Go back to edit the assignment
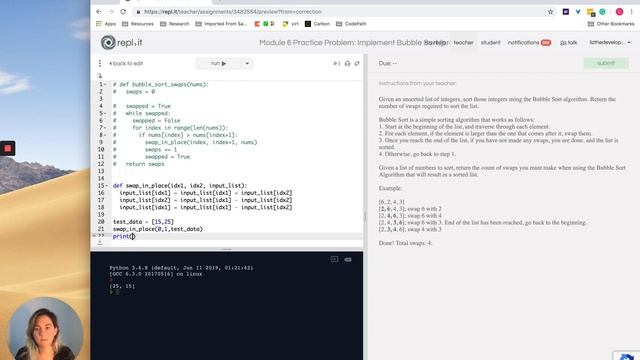Screen dimensions: 640x360 coord(126,63)
